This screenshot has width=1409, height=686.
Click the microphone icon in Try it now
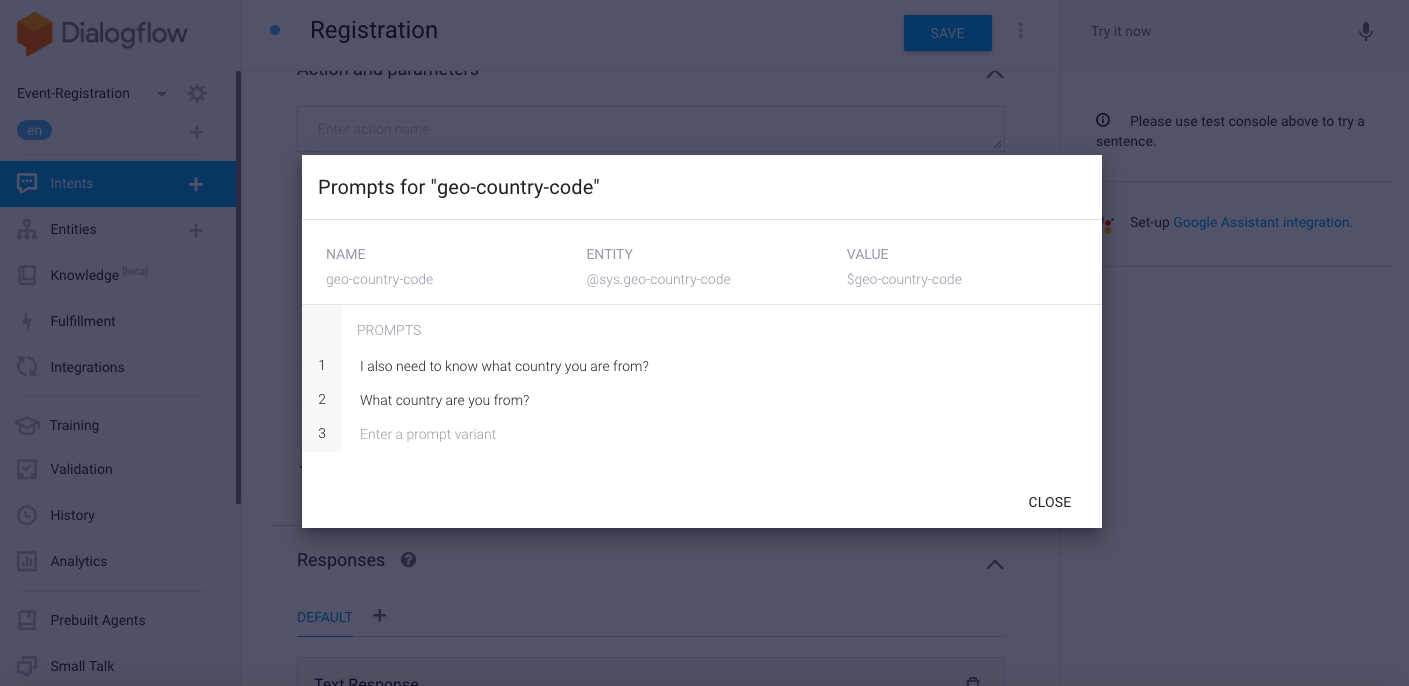(1365, 32)
